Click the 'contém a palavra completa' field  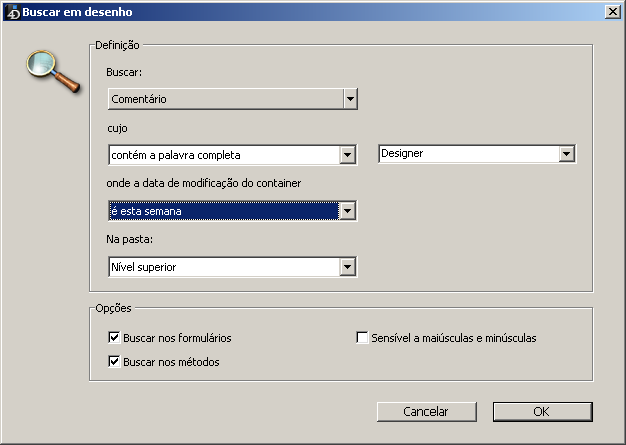pos(223,155)
